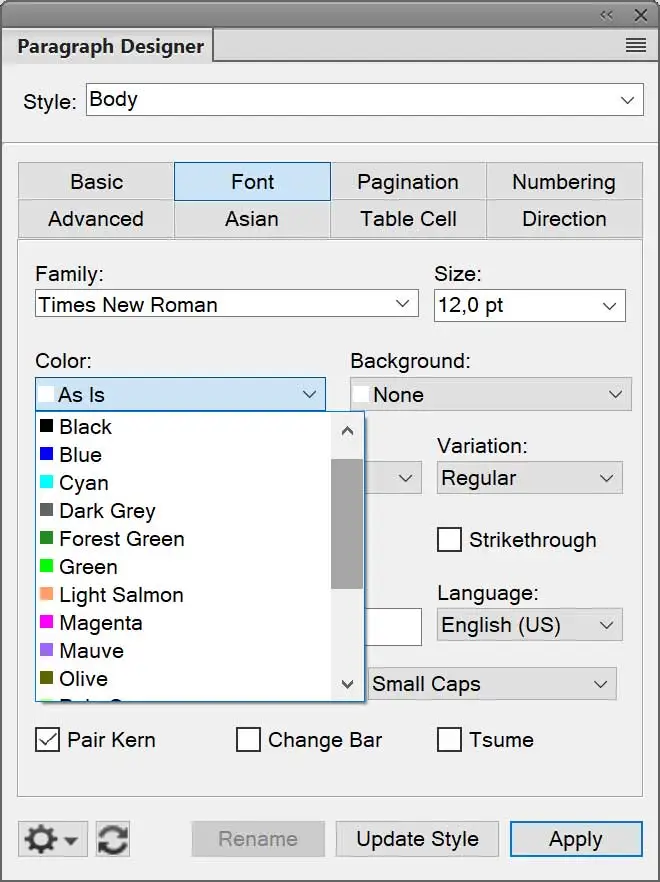
Task: Check the Change Bar option
Action: 245,740
